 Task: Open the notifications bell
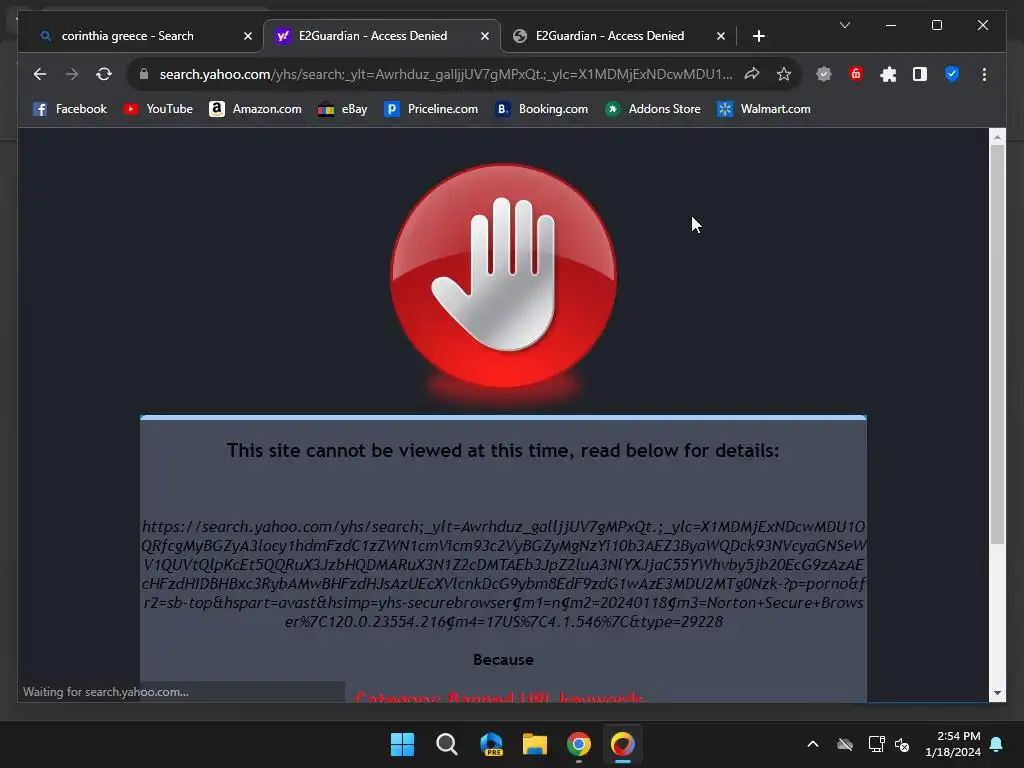coord(997,744)
